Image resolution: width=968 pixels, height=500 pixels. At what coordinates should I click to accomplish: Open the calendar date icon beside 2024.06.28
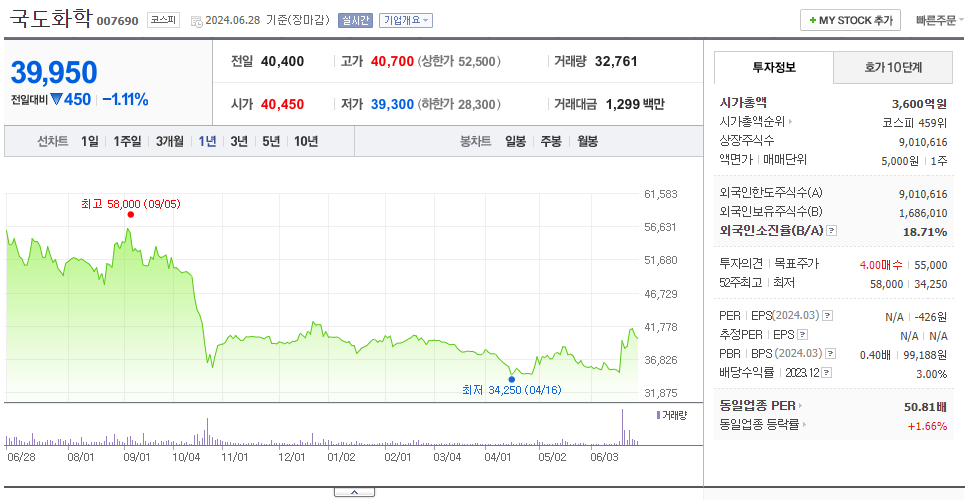pos(196,21)
